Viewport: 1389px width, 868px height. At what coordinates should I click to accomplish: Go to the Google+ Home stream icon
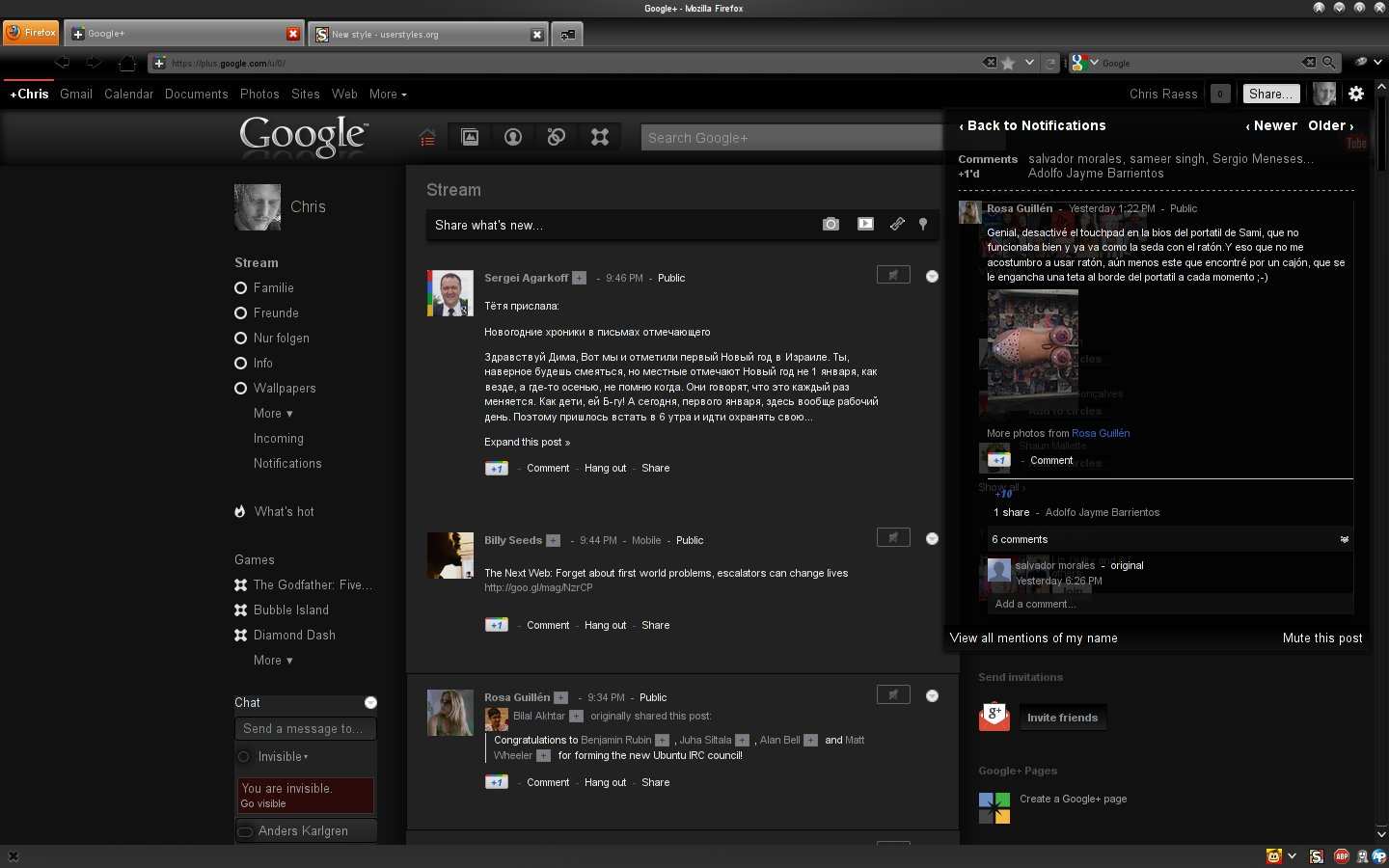[x=427, y=137]
